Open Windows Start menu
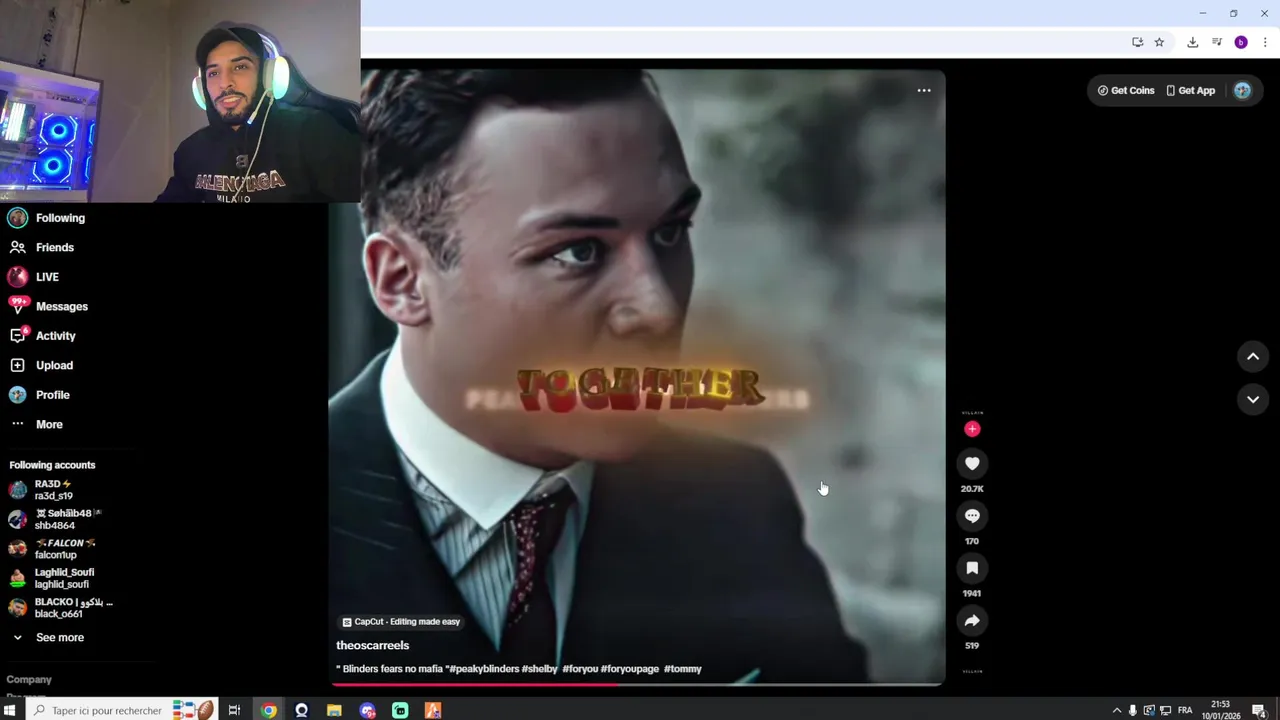Viewport: 1280px width, 720px height. [9, 711]
